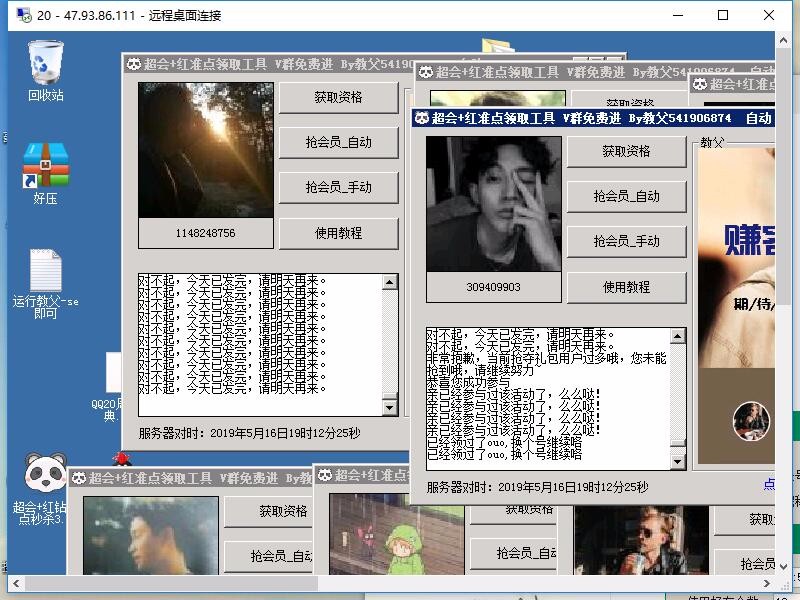Click the remote desktop vertical scrollbar up arrow
Image resolution: width=800 pixels, height=600 pixels.
pyautogui.click(x=784, y=40)
